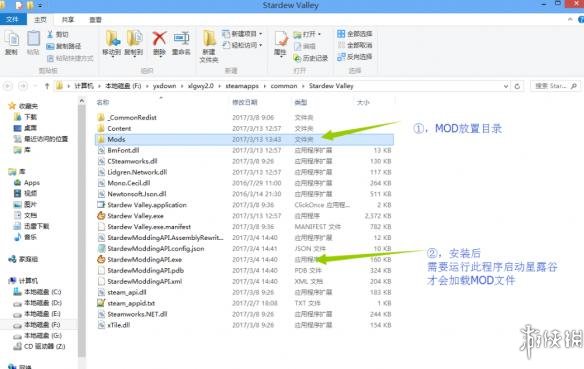Screen dimensions: 584x369
Task: Open Local Disk (C:) in navigation pane
Action: point(37,292)
